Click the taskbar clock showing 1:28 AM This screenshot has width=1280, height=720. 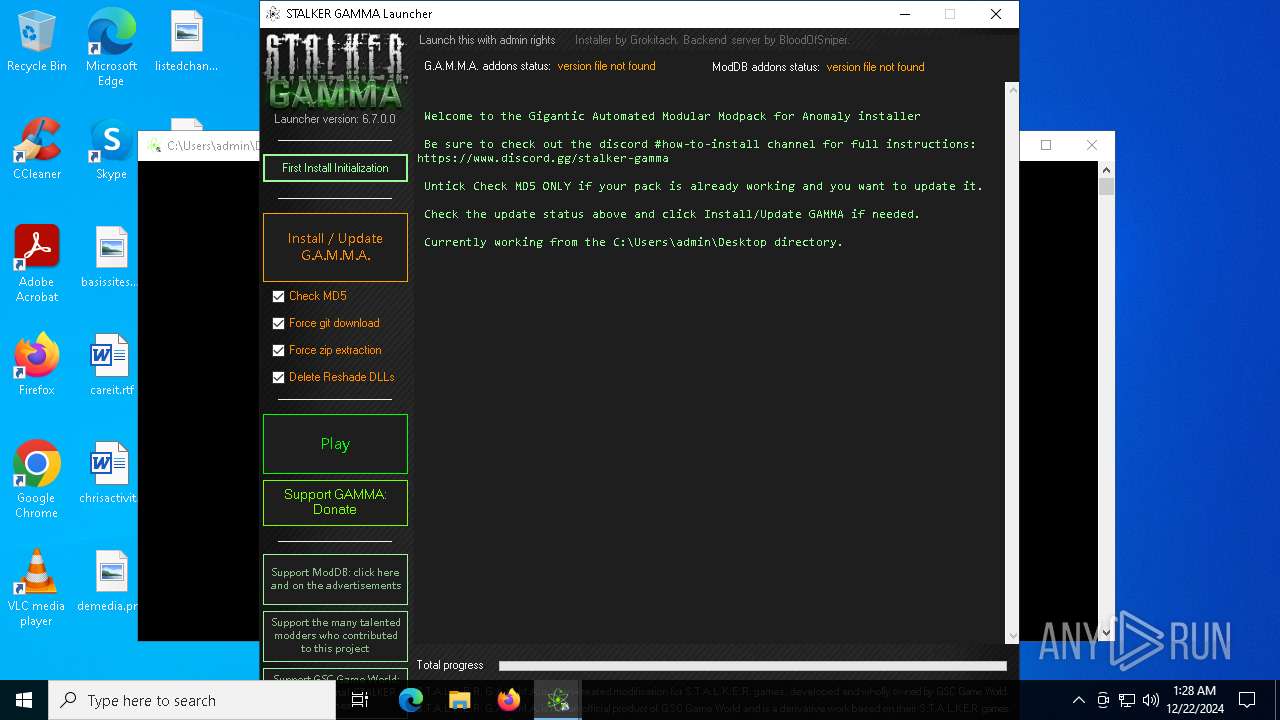click(1194, 700)
